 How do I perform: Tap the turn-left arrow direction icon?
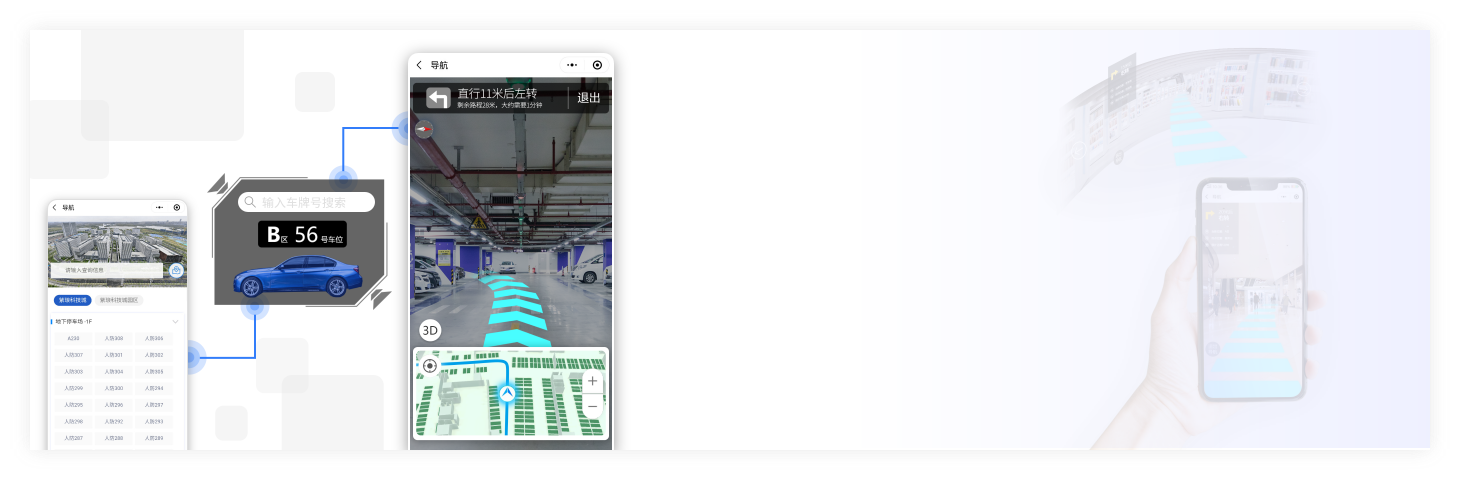pos(438,98)
